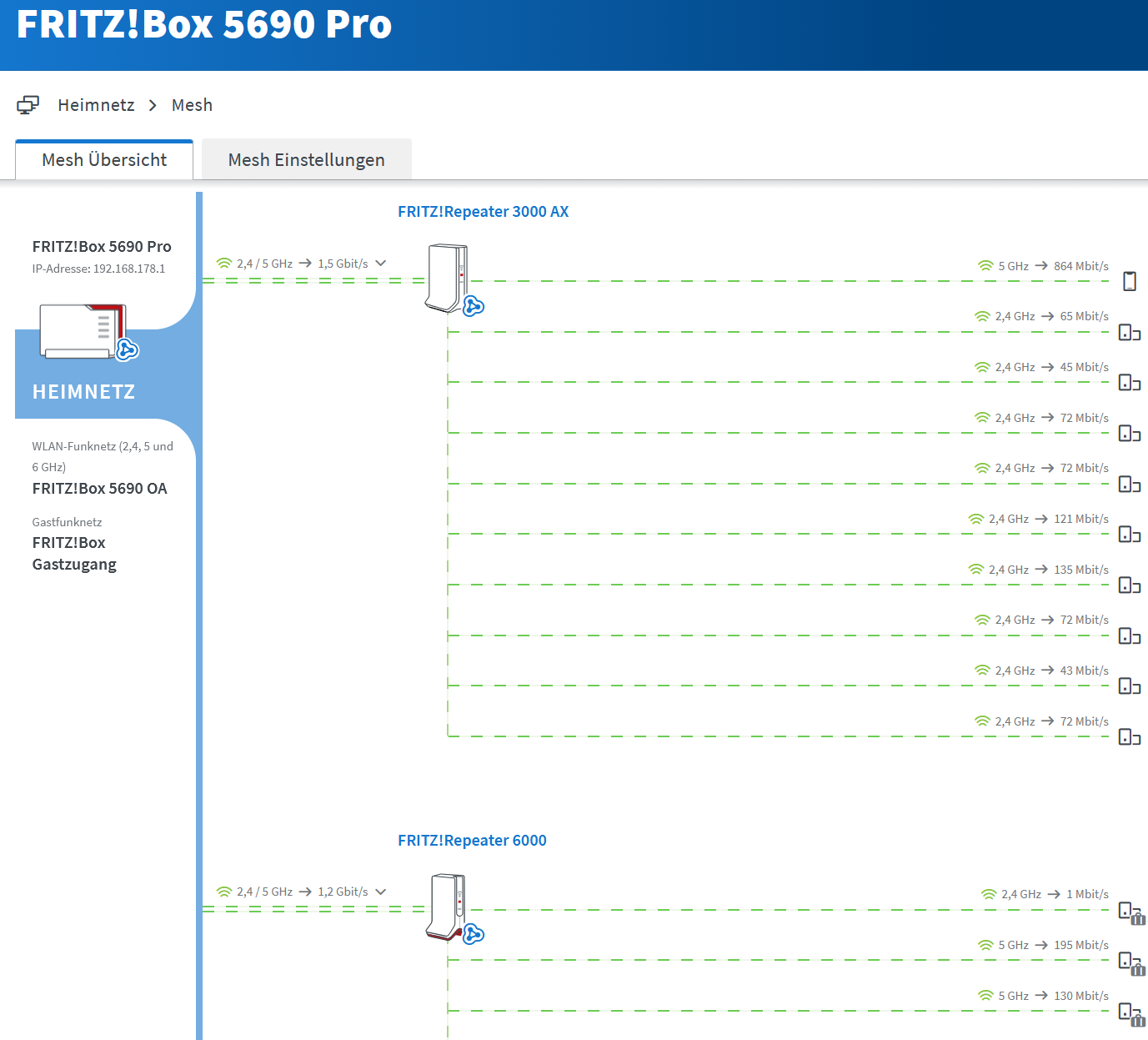The image size is (1148, 1040).
Task: Open FRITZ!Repeater 3000 AX link
Action: coord(484,212)
